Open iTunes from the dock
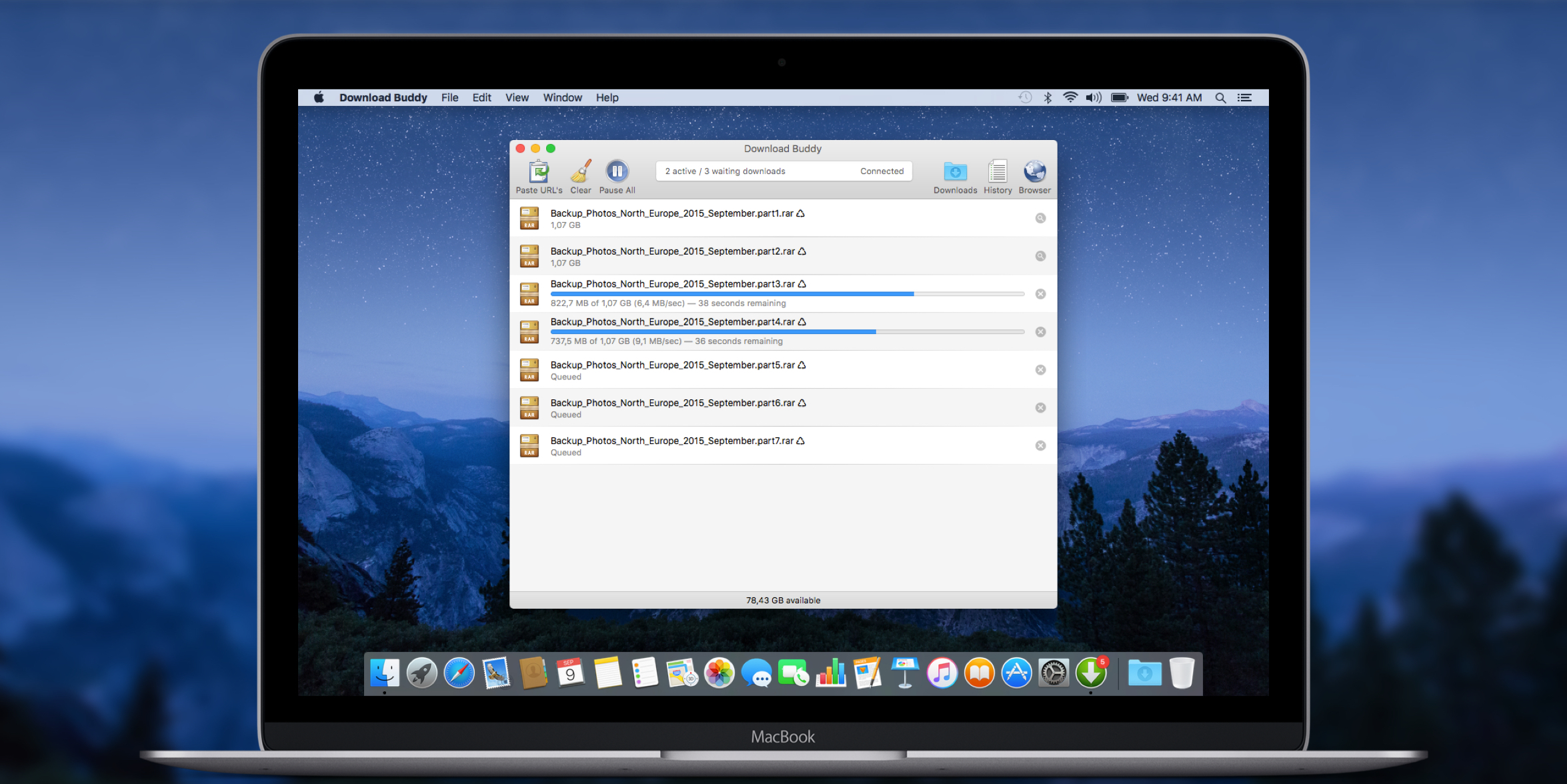 [x=942, y=673]
